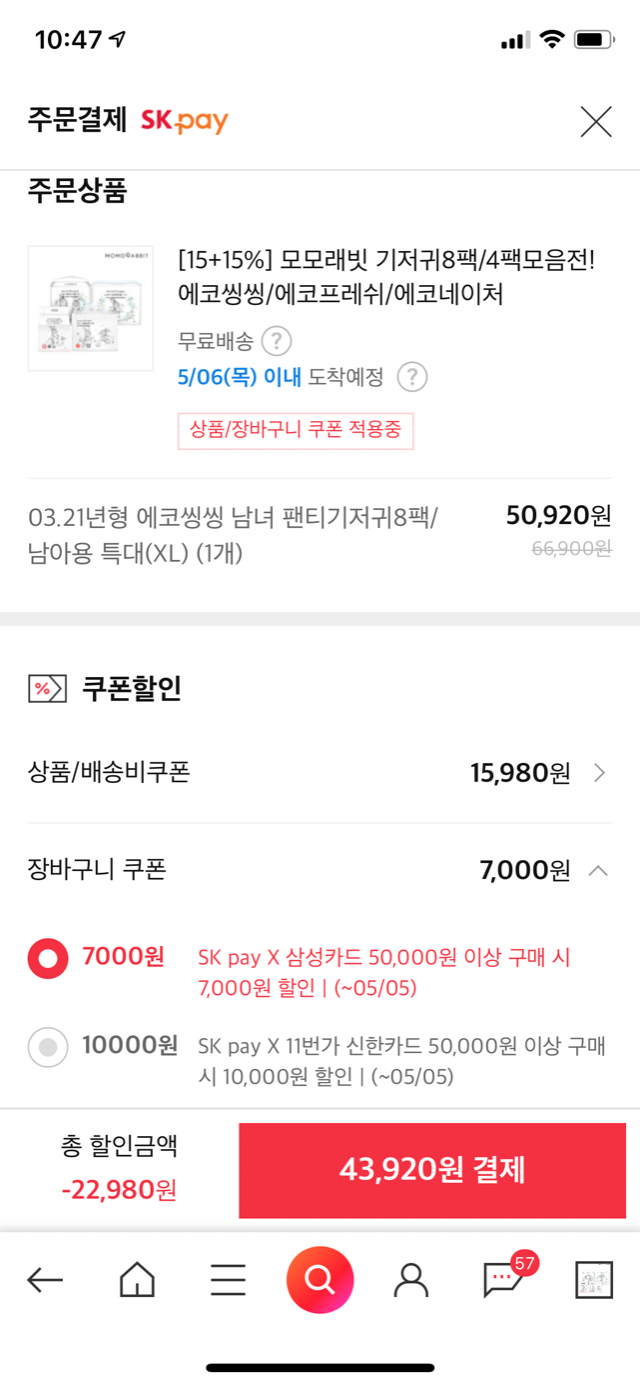This screenshot has height=1386, width=640.
Task: Open my profile page icon
Action: 410,1279
